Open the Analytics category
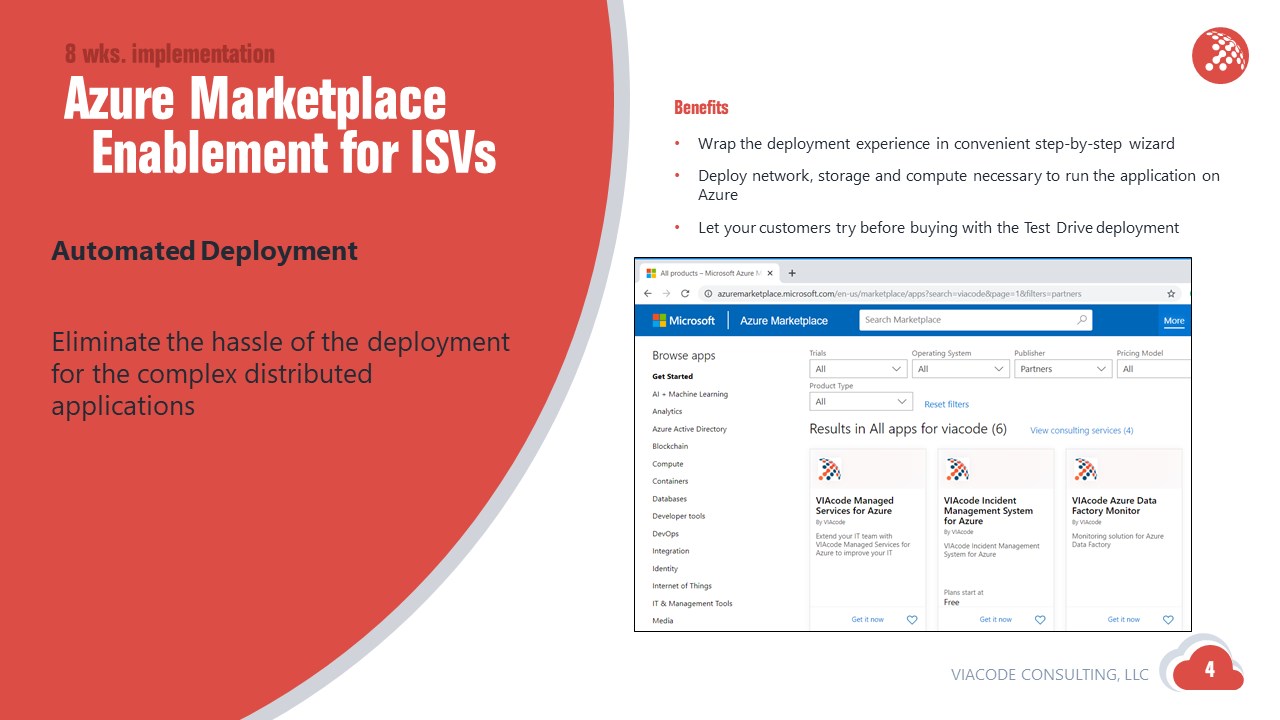The height and width of the screenshot is (720, 1280). tap(667, 411)
